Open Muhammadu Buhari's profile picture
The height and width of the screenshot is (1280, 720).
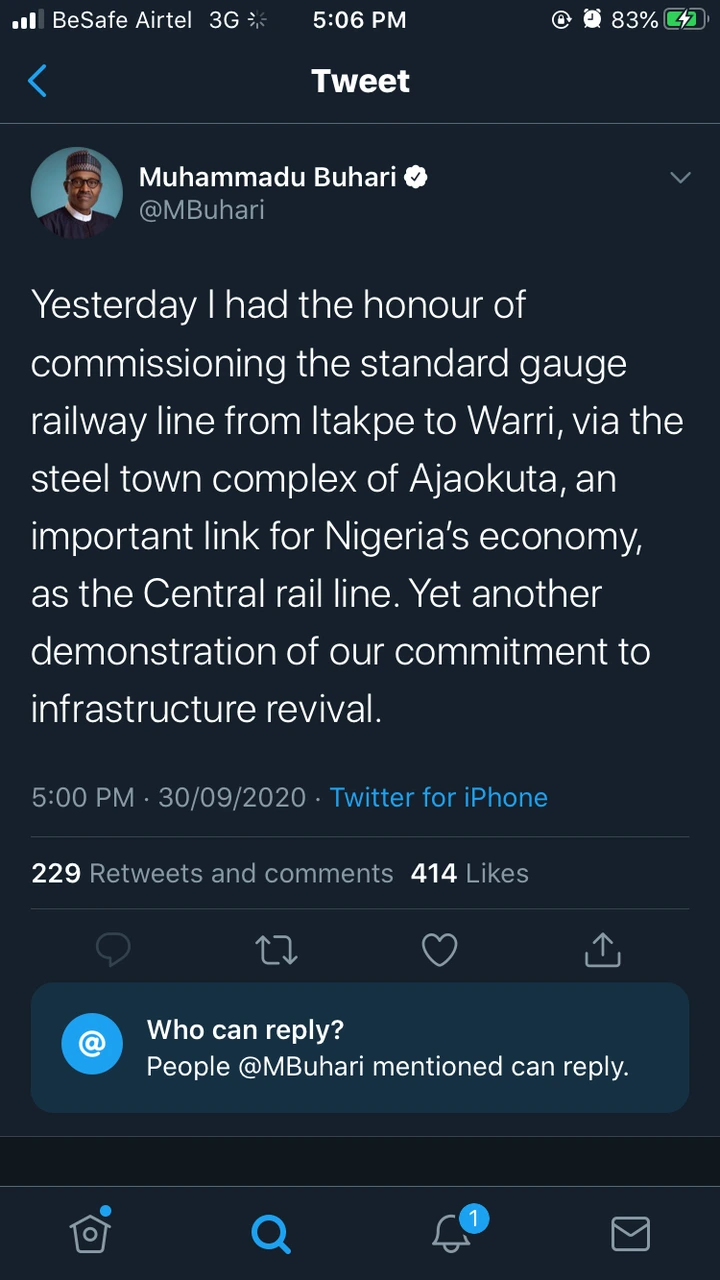point(76,193)
